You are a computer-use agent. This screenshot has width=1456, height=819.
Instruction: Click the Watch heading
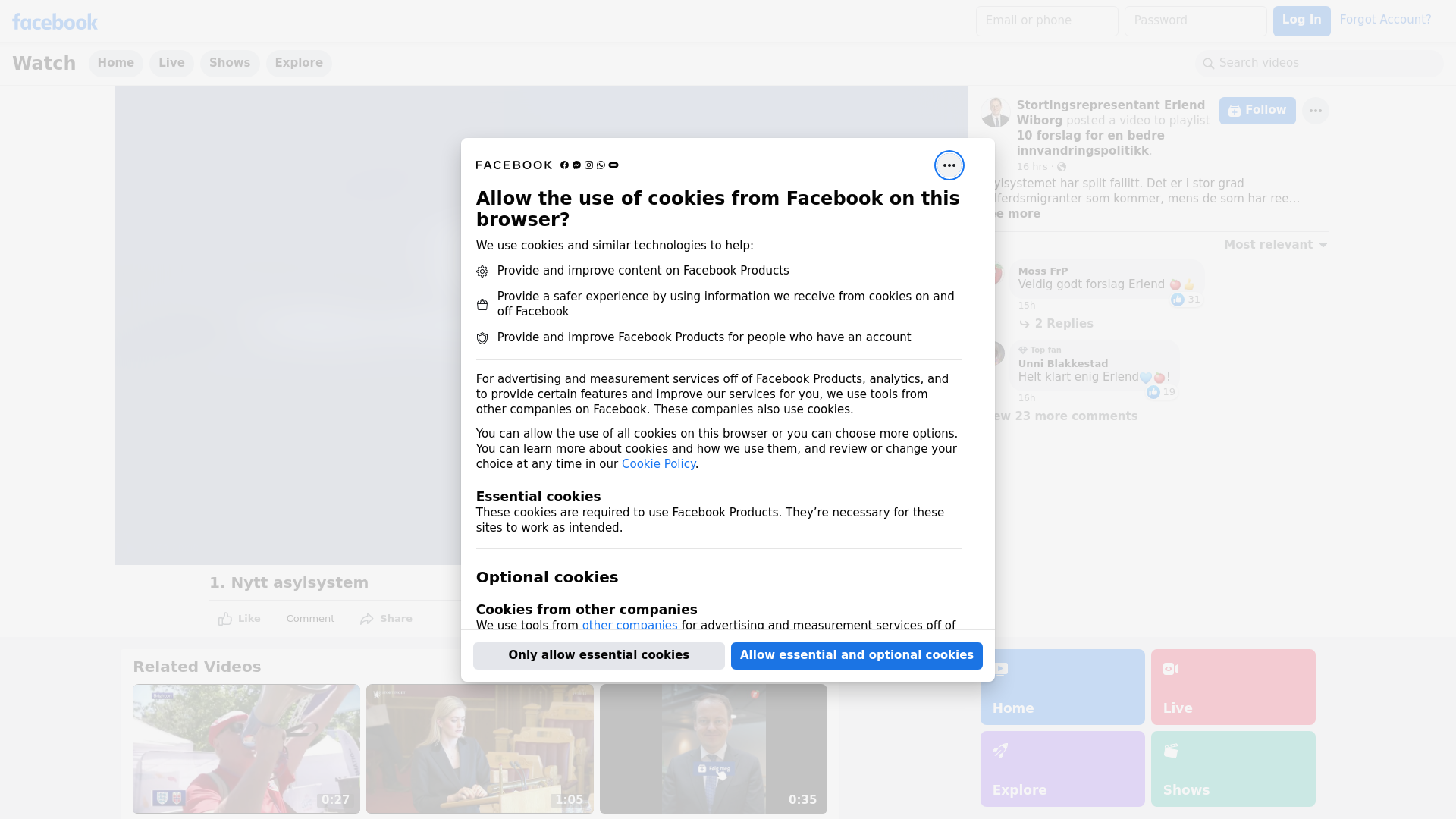44,63
